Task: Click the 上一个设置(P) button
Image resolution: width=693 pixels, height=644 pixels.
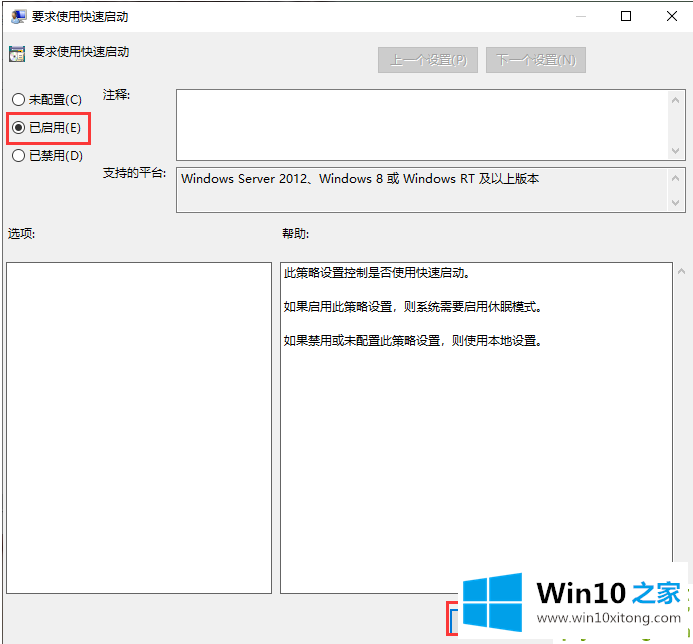Action: pyautogui.click(x=428, y=60)
